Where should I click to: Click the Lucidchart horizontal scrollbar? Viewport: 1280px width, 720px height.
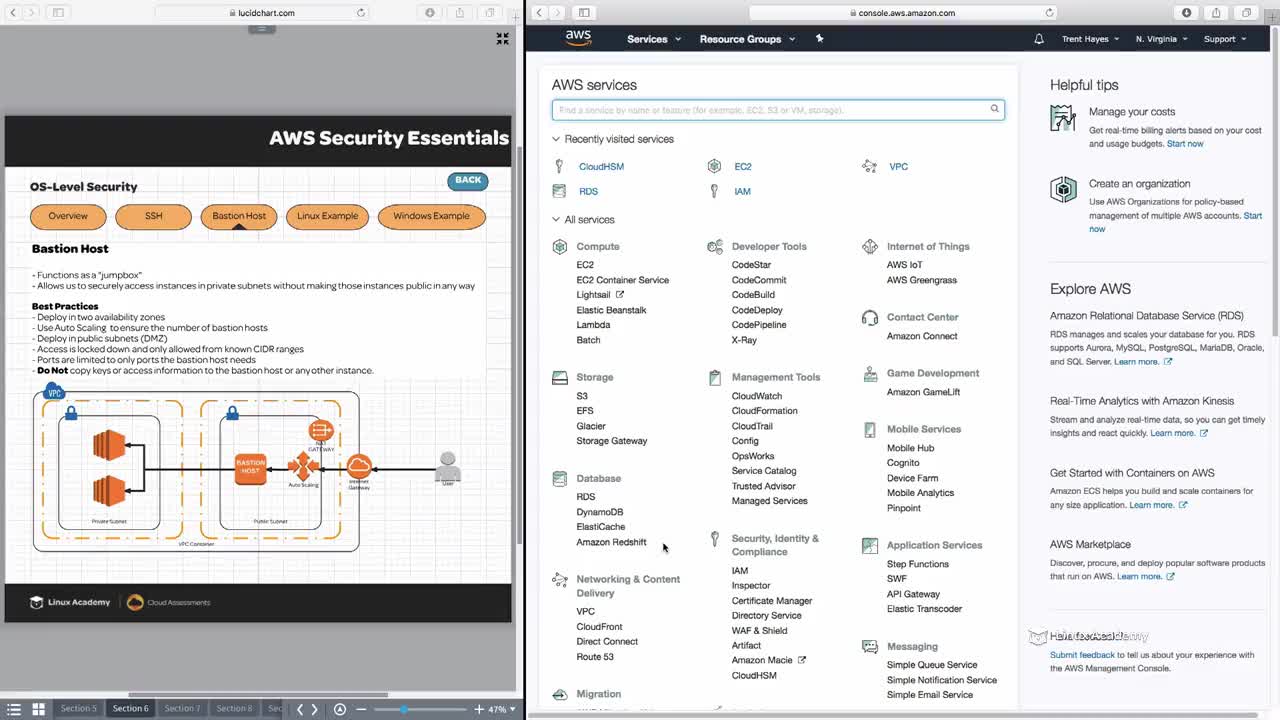(260, 695)
